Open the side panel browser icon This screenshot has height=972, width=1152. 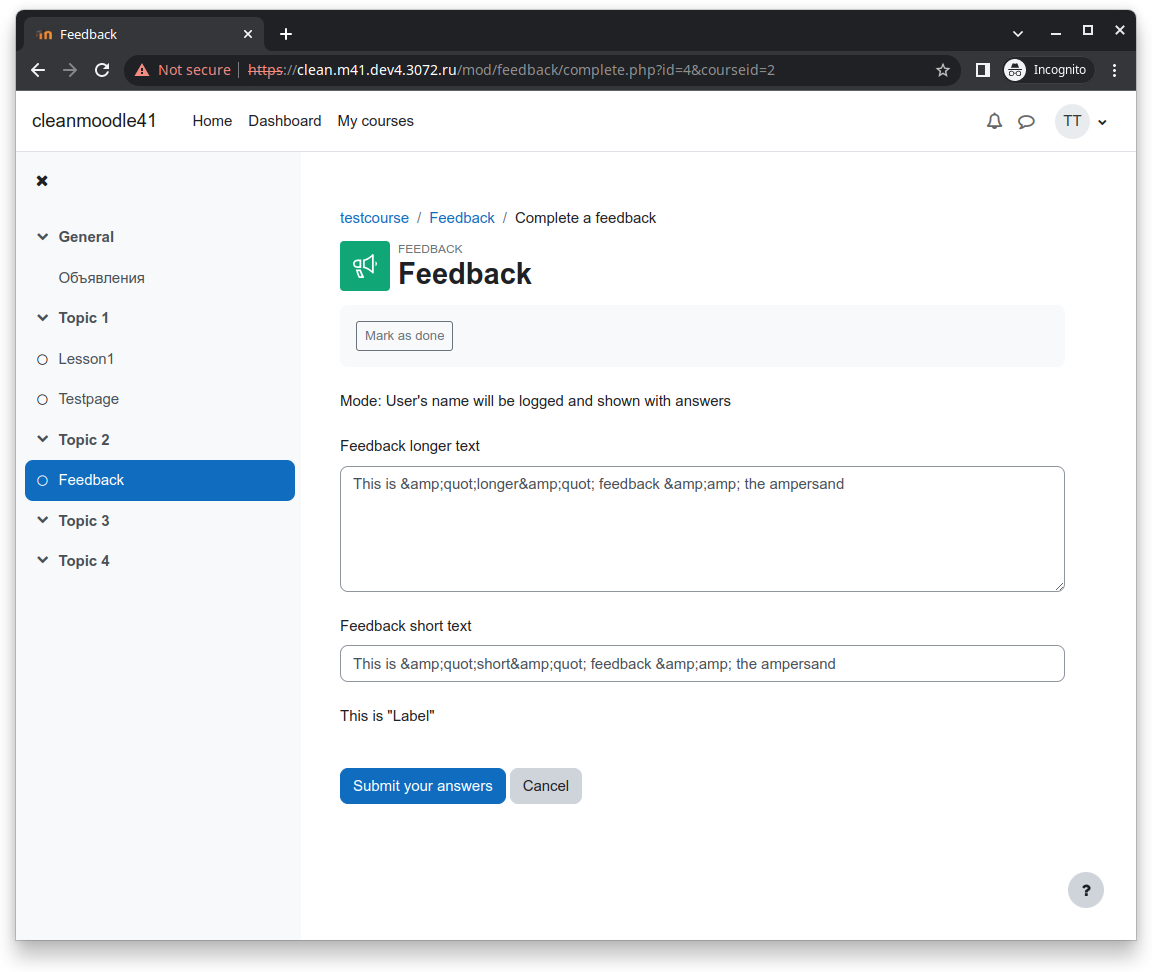(982, 70)
